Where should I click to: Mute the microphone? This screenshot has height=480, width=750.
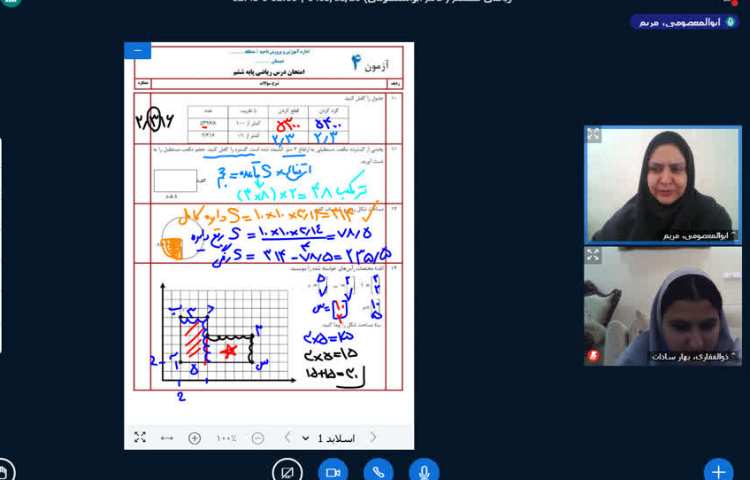point(424,471)
